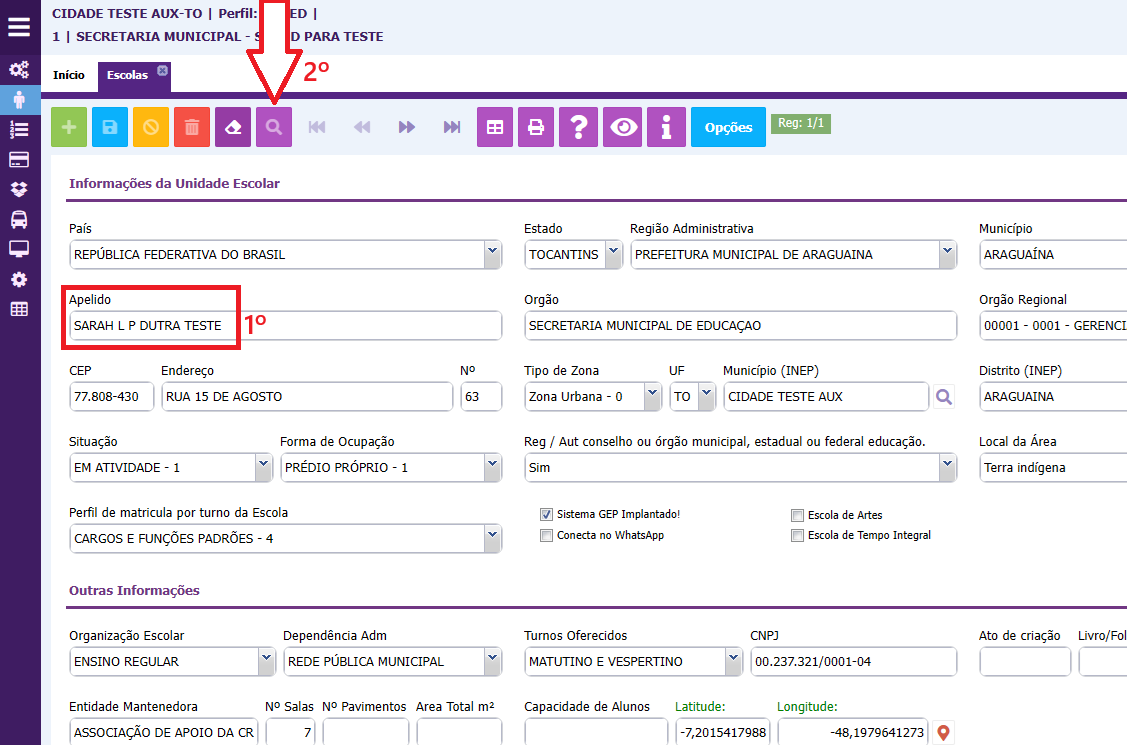Screen dimensions: 1127x745
Task: Uncheck Sistema GEP Implantado checkbox
Action: pos(547,514)
